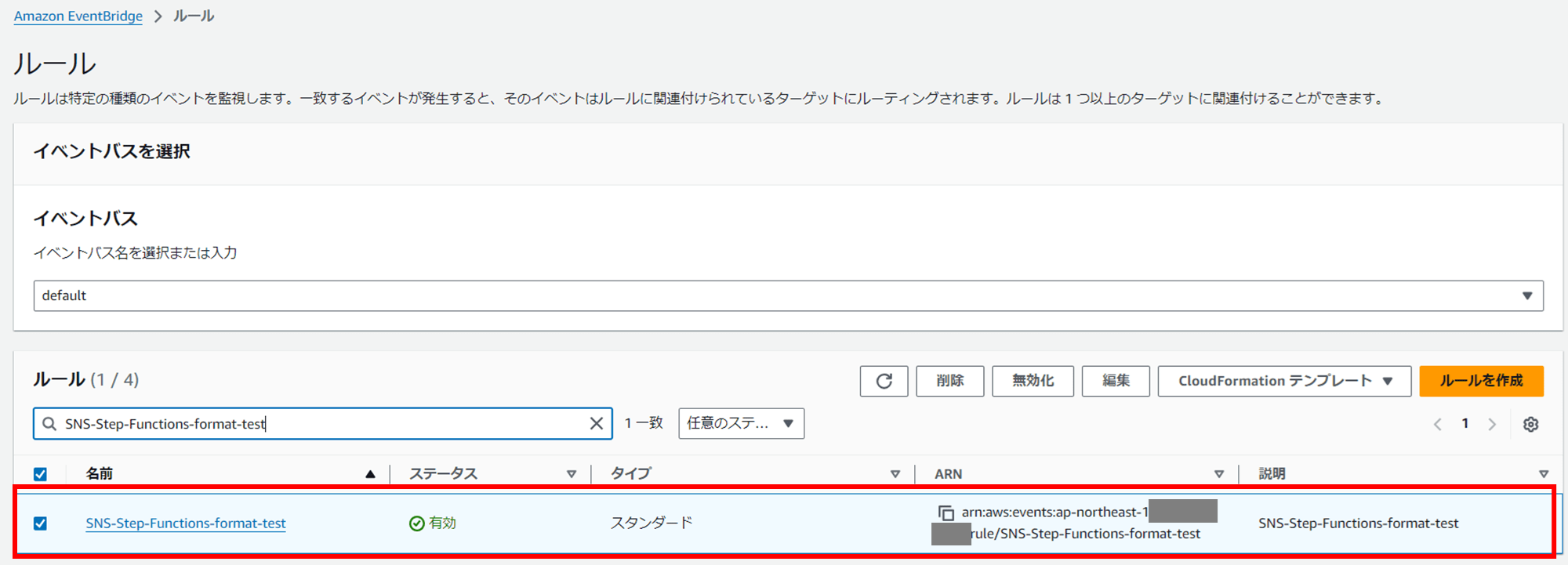Click the 編集 button
The height and width of the screenshot is (565, 1568).
point(1116,381)
